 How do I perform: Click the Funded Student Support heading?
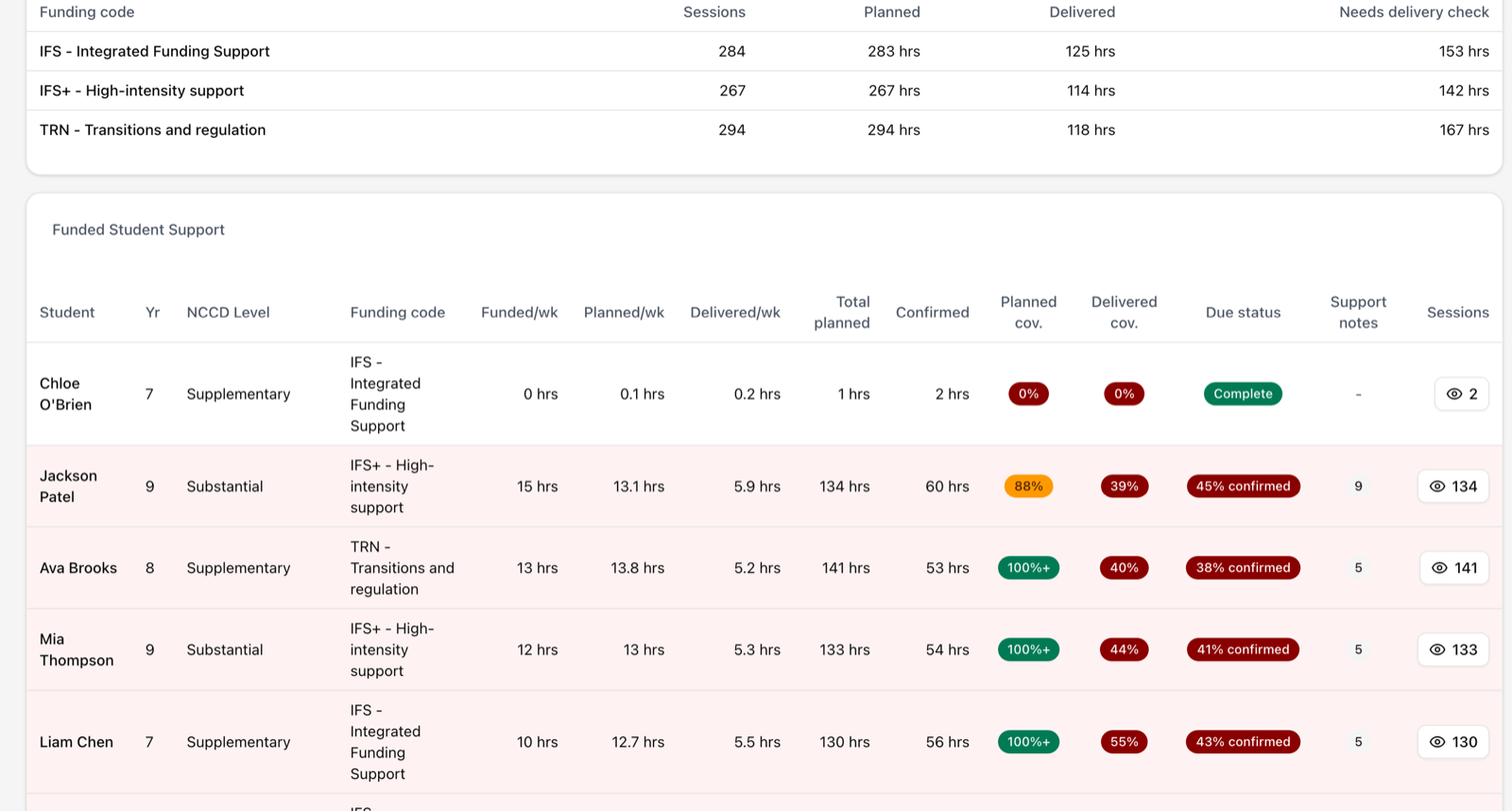(138, 230)
